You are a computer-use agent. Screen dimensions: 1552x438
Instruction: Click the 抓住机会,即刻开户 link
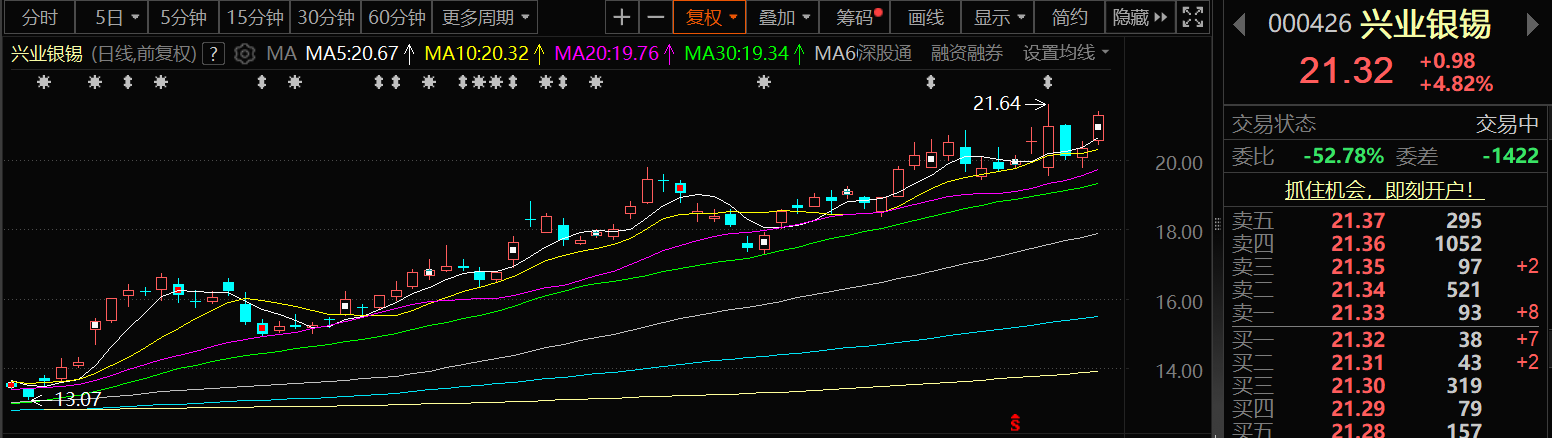click(x=1384, y=190)
